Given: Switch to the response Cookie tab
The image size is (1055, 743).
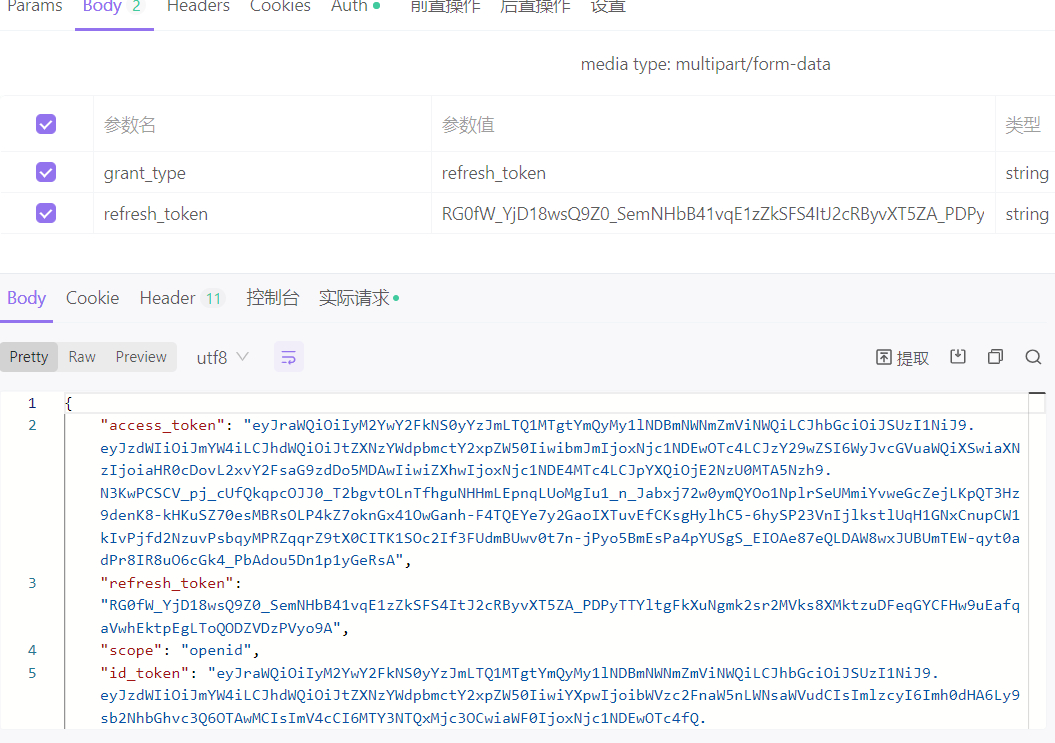Looking at the screenshot, I should pos(92,298).
